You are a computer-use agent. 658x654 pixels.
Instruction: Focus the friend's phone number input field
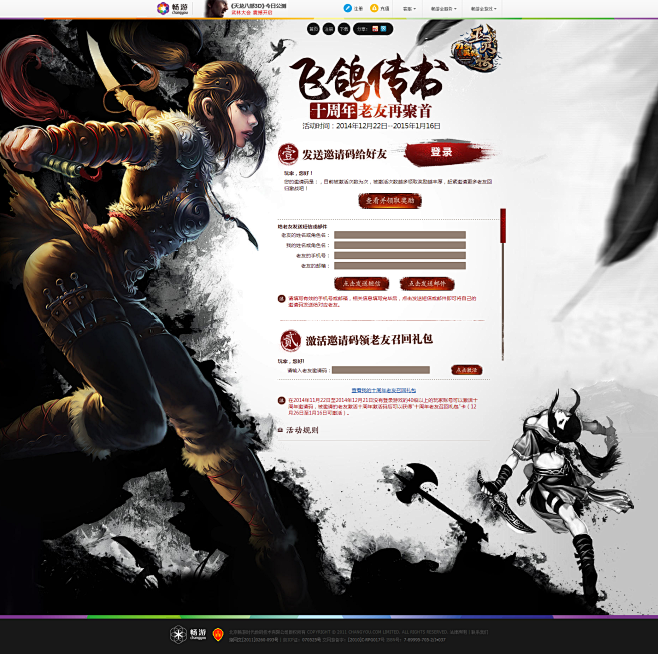400,255
